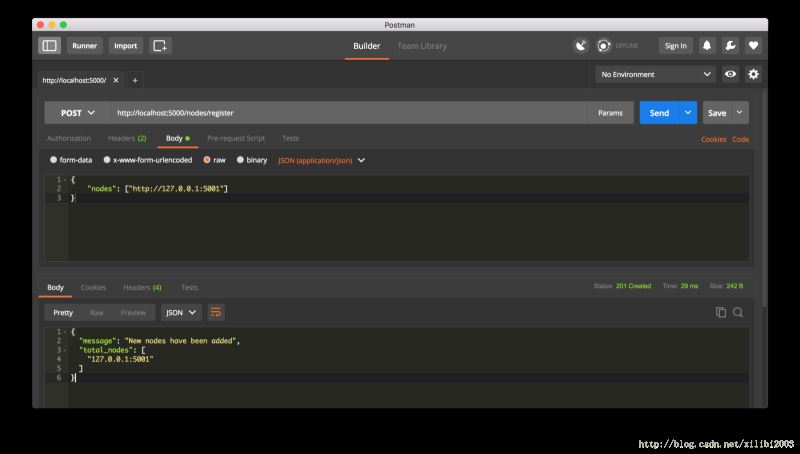Switch response view to Preview
Image resolution: width=800 pixels, height=454 pixels.
click(133, 312)
